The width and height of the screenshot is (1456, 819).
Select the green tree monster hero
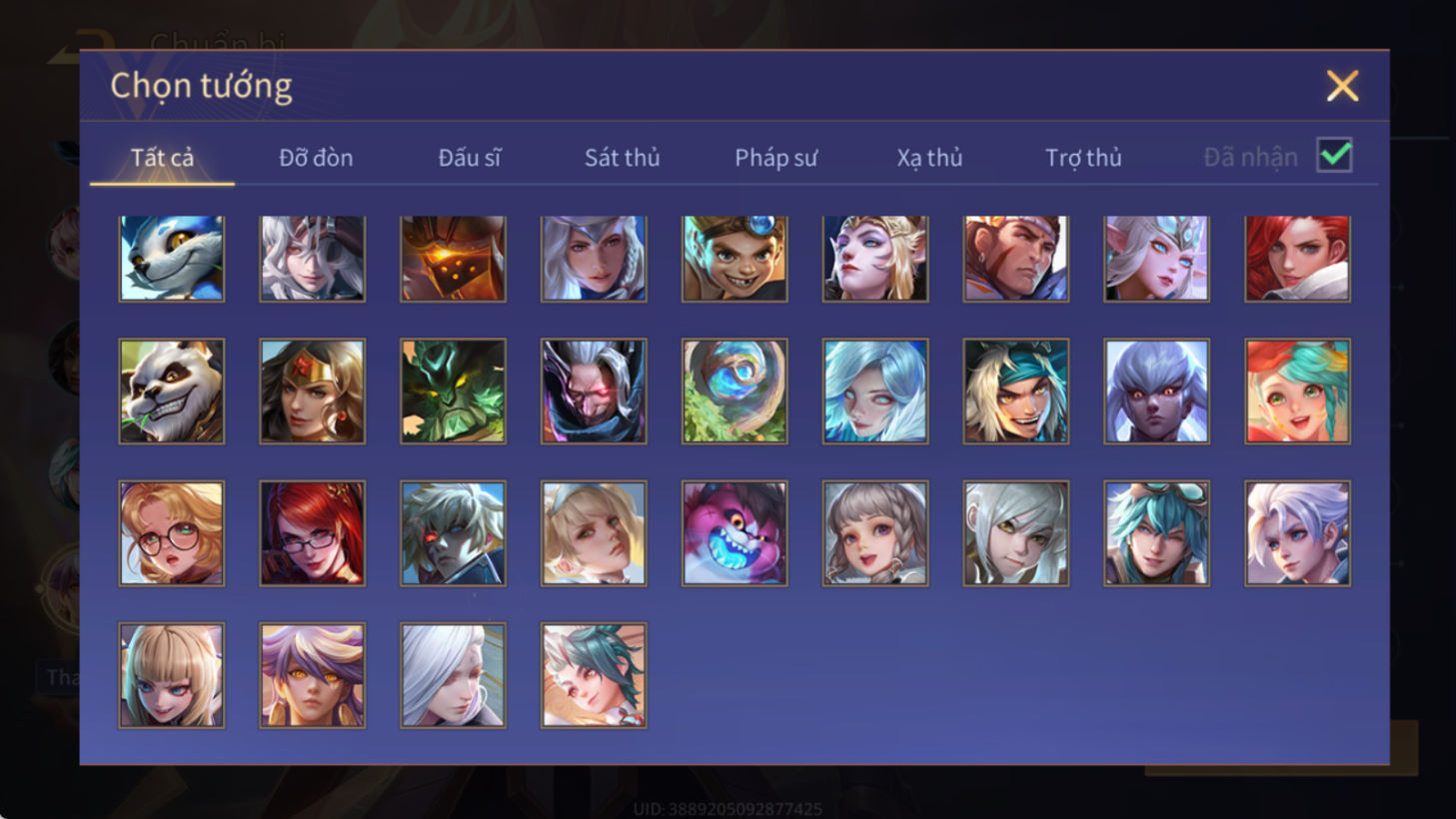[x=453, y=391]
